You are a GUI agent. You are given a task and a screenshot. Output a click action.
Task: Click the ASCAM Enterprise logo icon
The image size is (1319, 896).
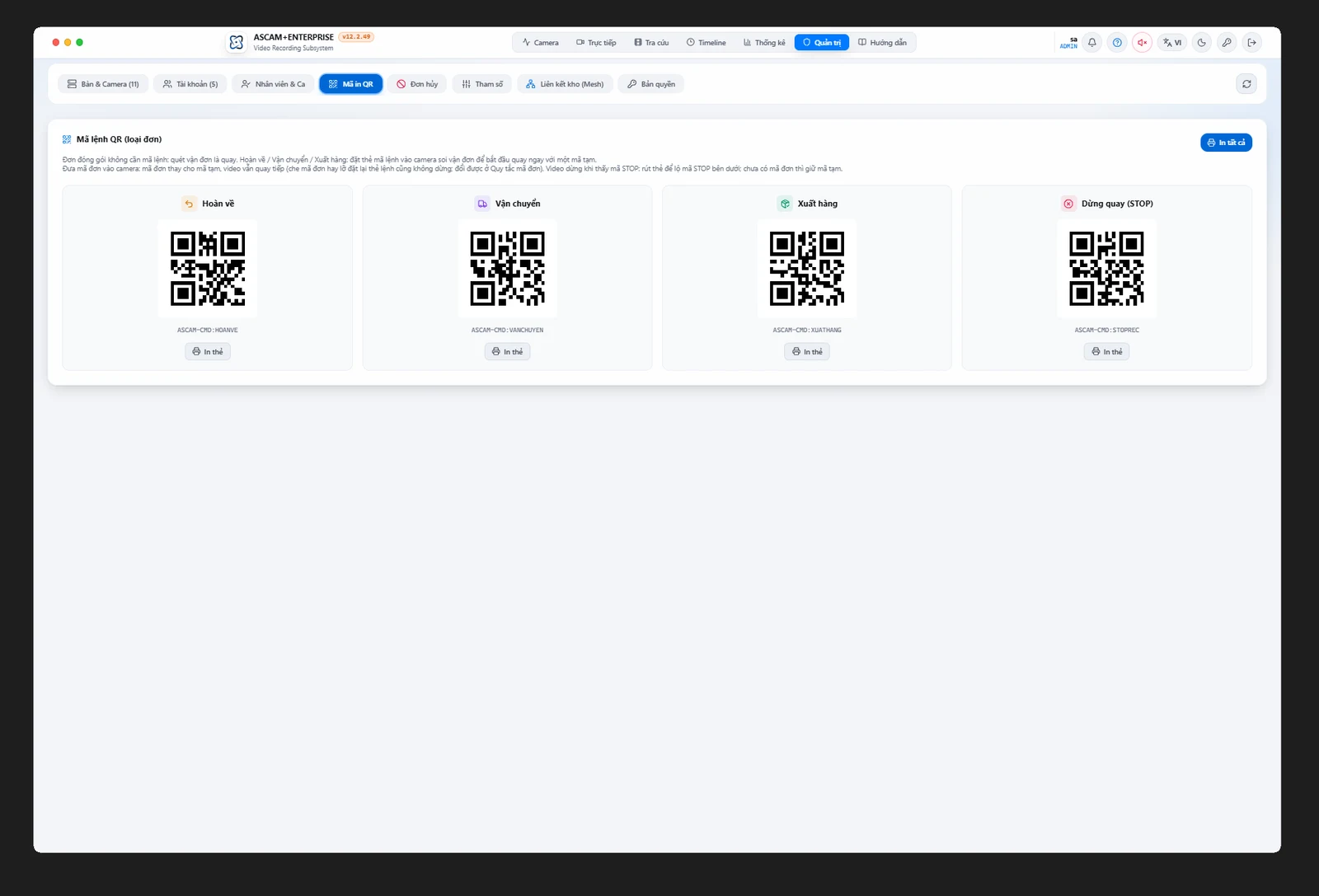[237, 43]
